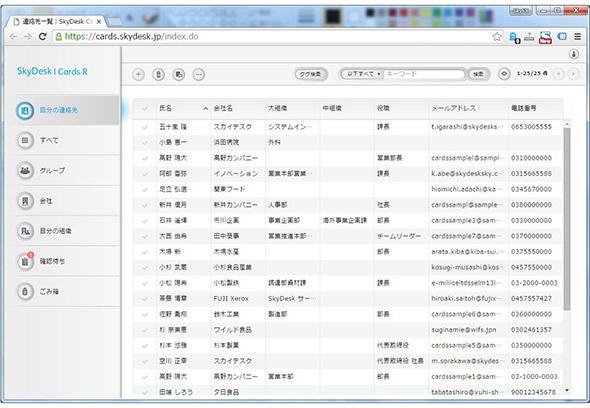Click the すべて sidebar grid icon
590x408 pixels.
(x=25, y=140)
